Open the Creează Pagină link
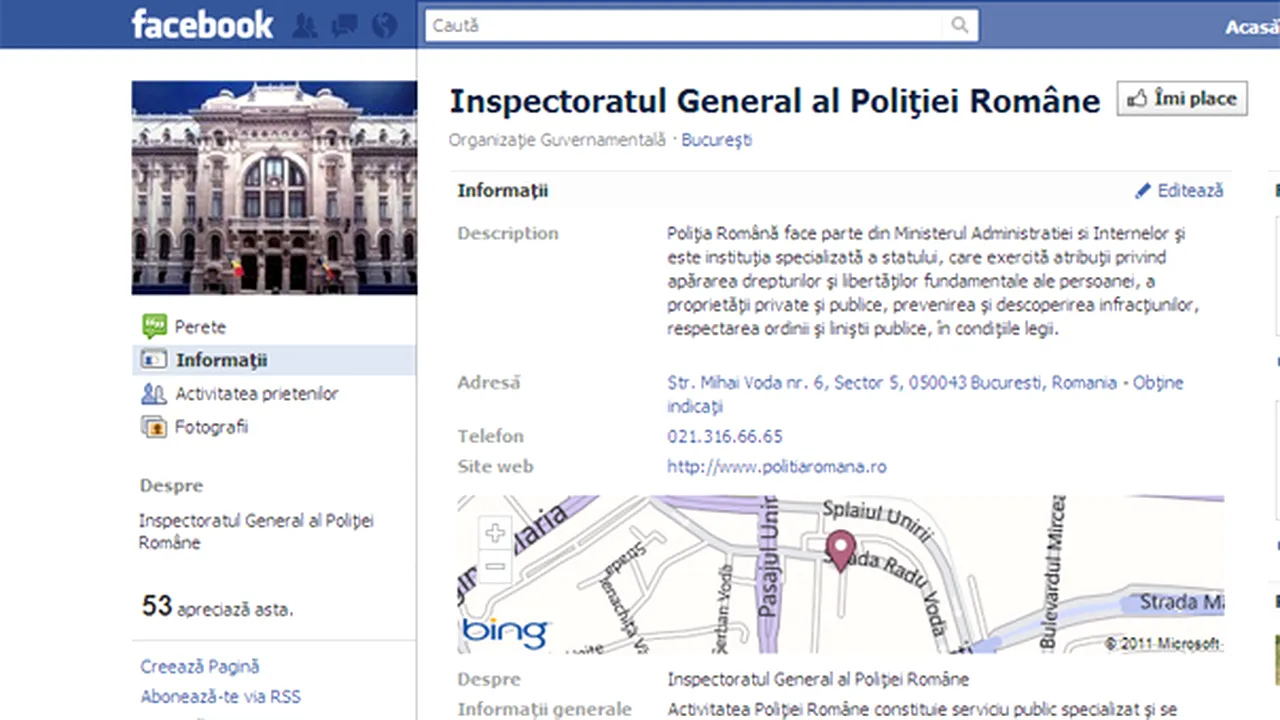Viewport: 1280px width, 720px height. coord(200,666)
